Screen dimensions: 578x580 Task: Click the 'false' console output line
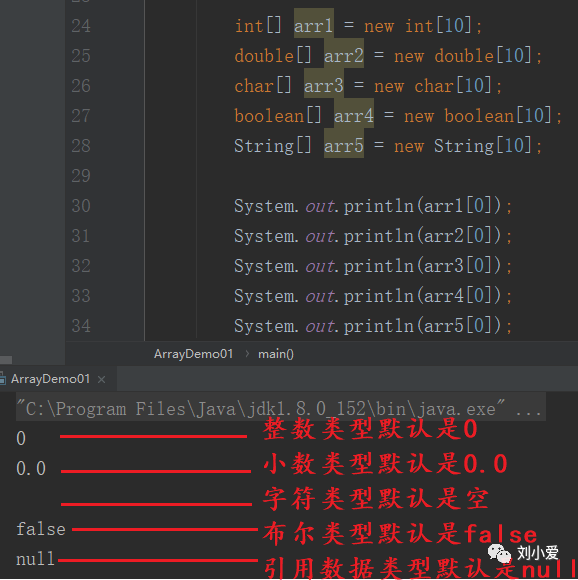click(41, 529)
